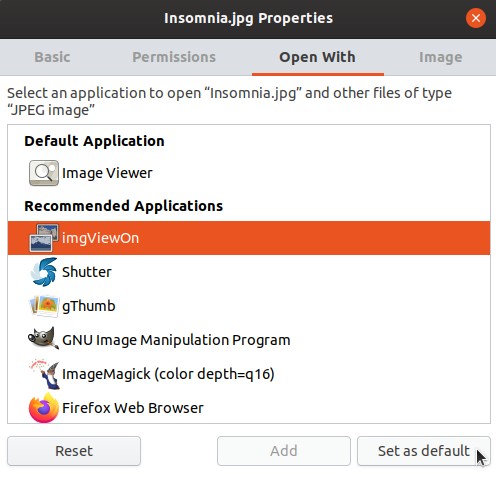
Task: Select ImageMagick (color depth=q16) entry text
Action: pos(168,374)
